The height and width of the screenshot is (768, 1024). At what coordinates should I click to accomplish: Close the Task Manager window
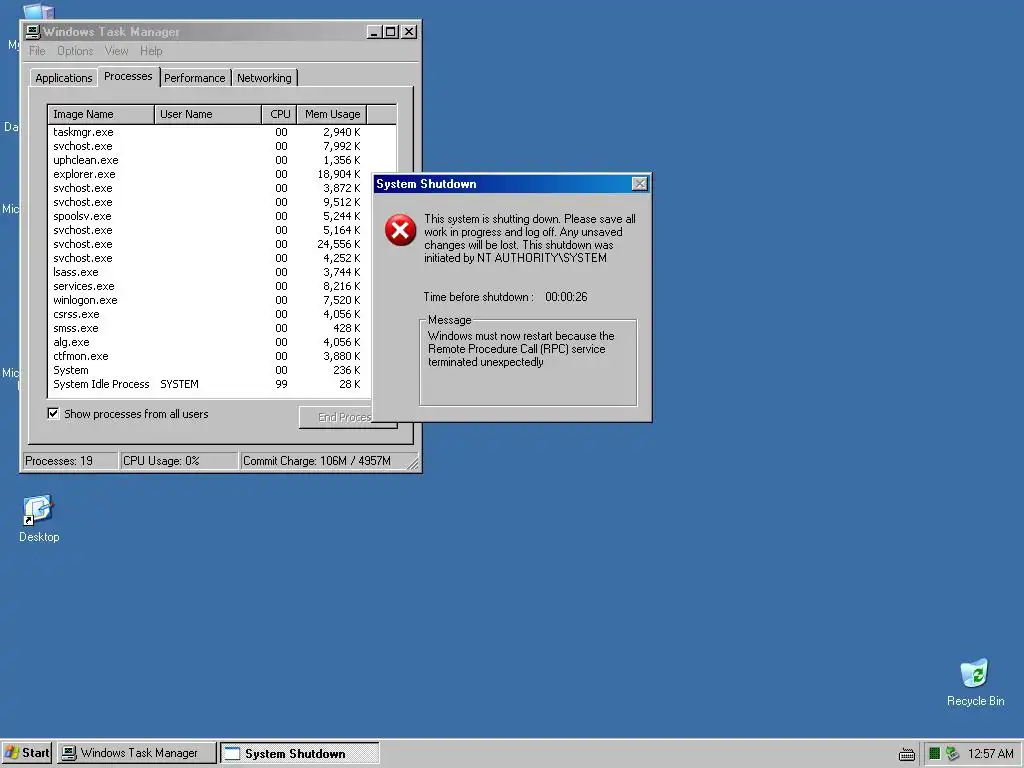coord(409,31)
